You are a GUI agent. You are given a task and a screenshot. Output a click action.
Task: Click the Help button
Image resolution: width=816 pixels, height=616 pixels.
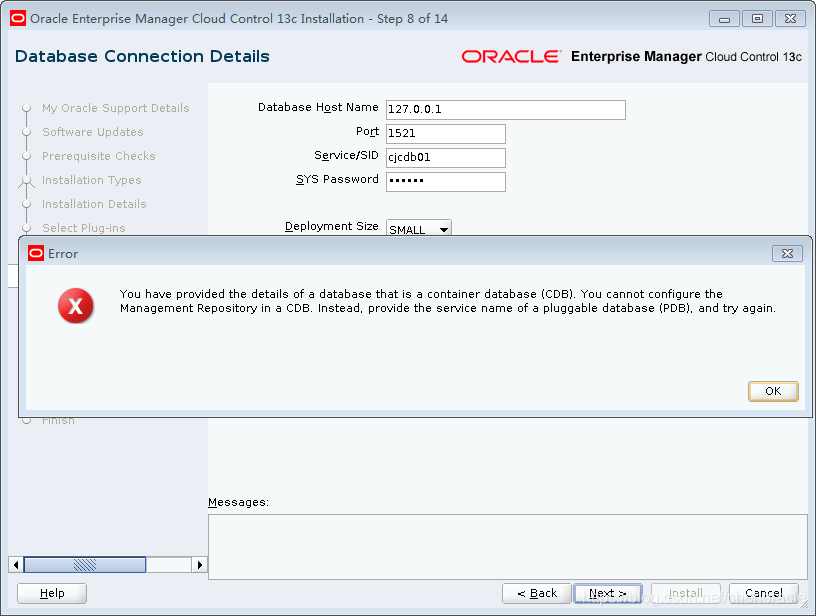52,593
